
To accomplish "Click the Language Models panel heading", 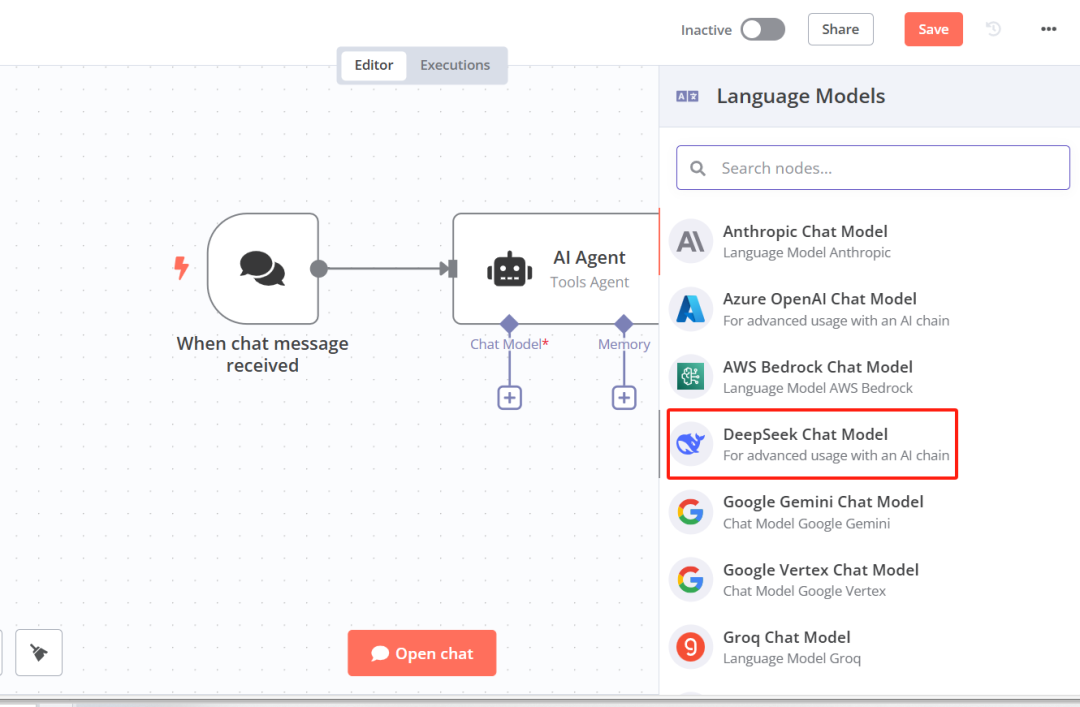I will pyautogui.click(x=800, y=96).
